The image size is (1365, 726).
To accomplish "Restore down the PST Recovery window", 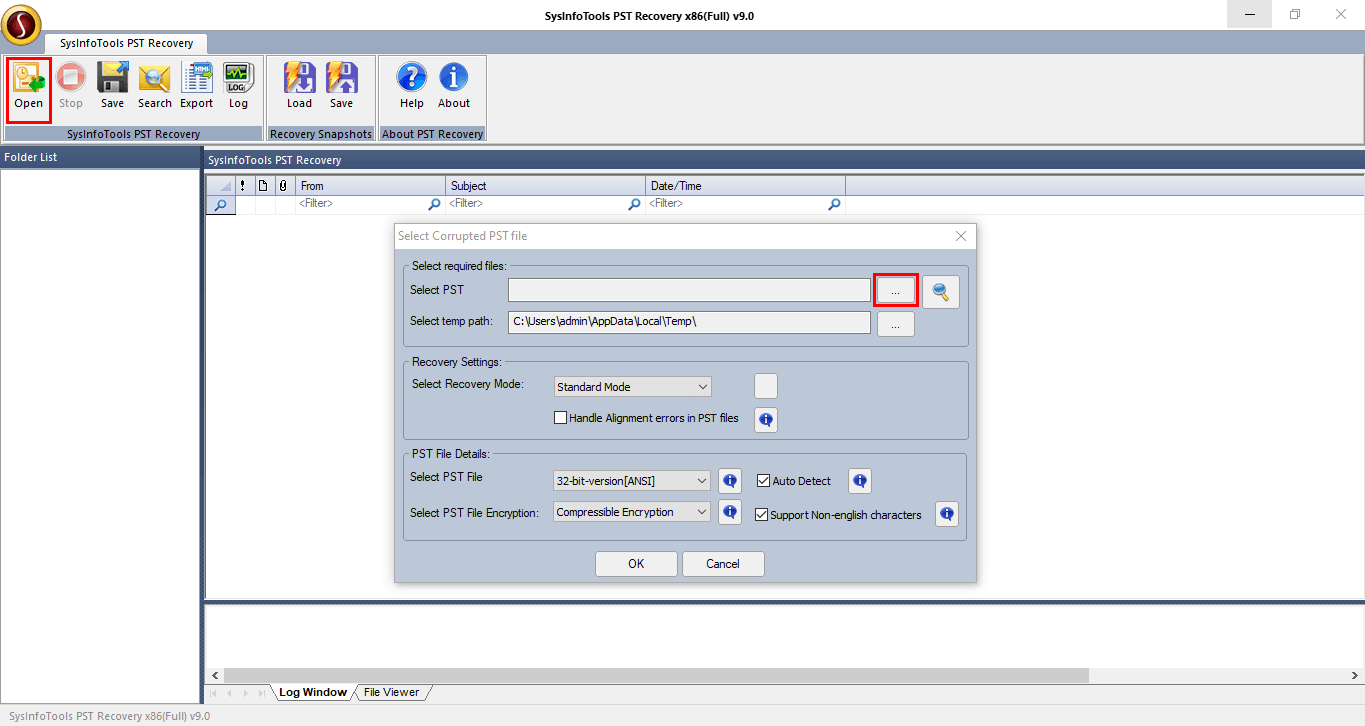I will coord(1295,14).
